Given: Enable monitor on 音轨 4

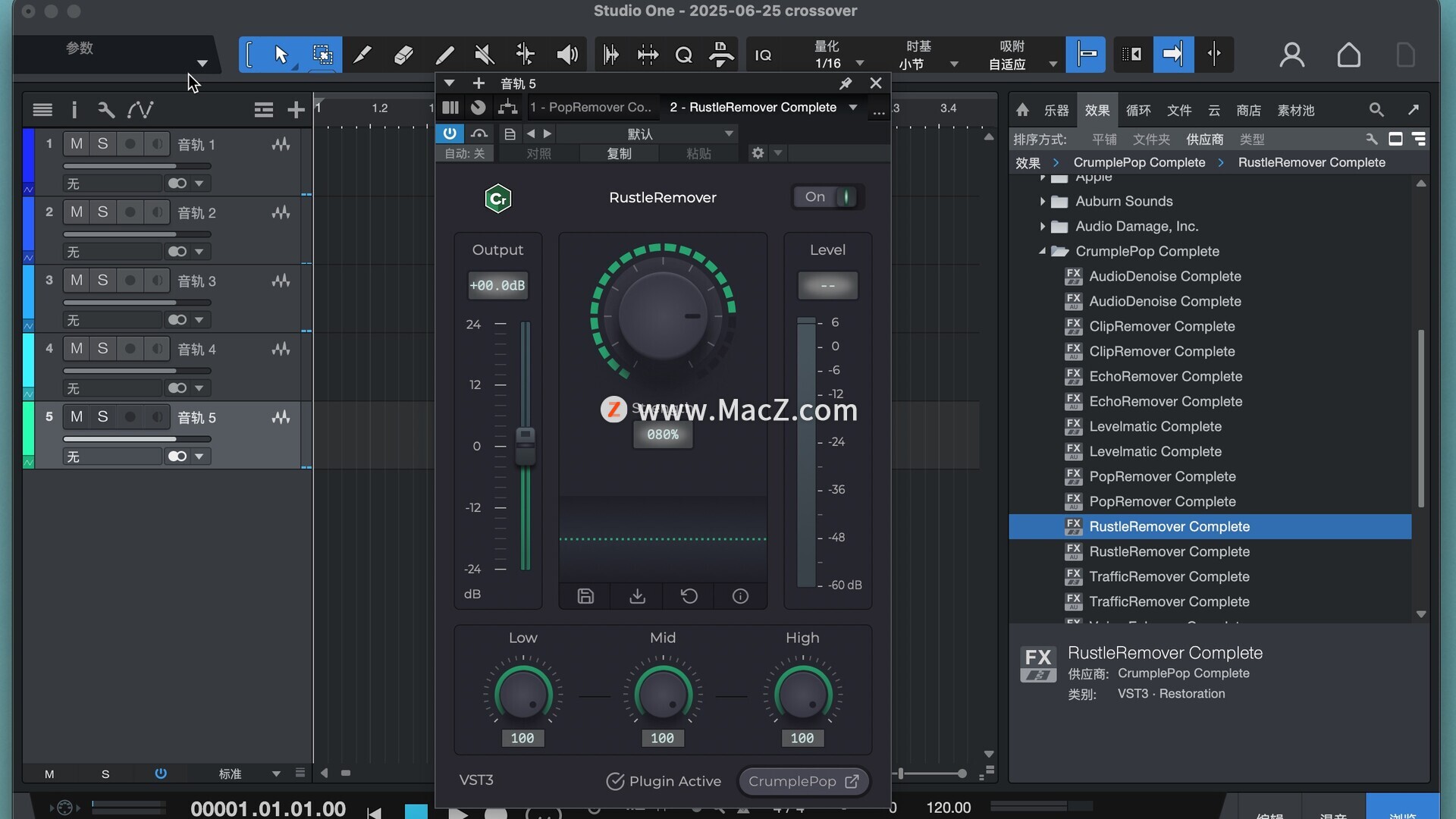Looking at the screenshot, I should point(156,349).
